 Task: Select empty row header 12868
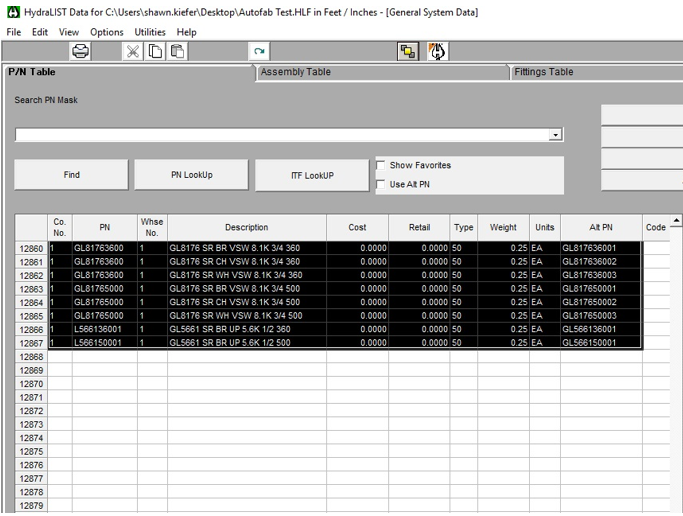[31, 357]
